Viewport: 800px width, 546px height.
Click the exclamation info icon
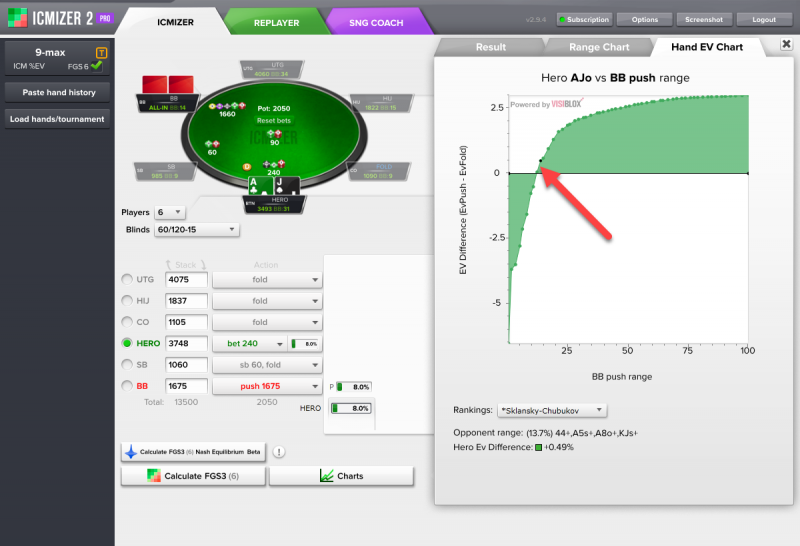[278, 452]
